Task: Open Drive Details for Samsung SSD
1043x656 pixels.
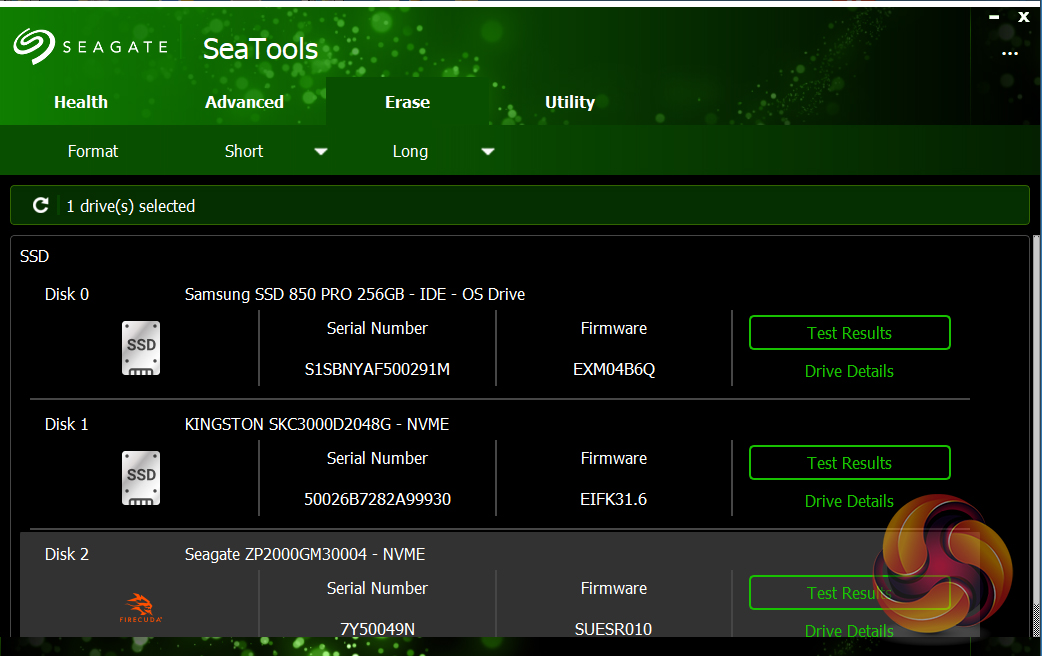Action: [849, 371]
